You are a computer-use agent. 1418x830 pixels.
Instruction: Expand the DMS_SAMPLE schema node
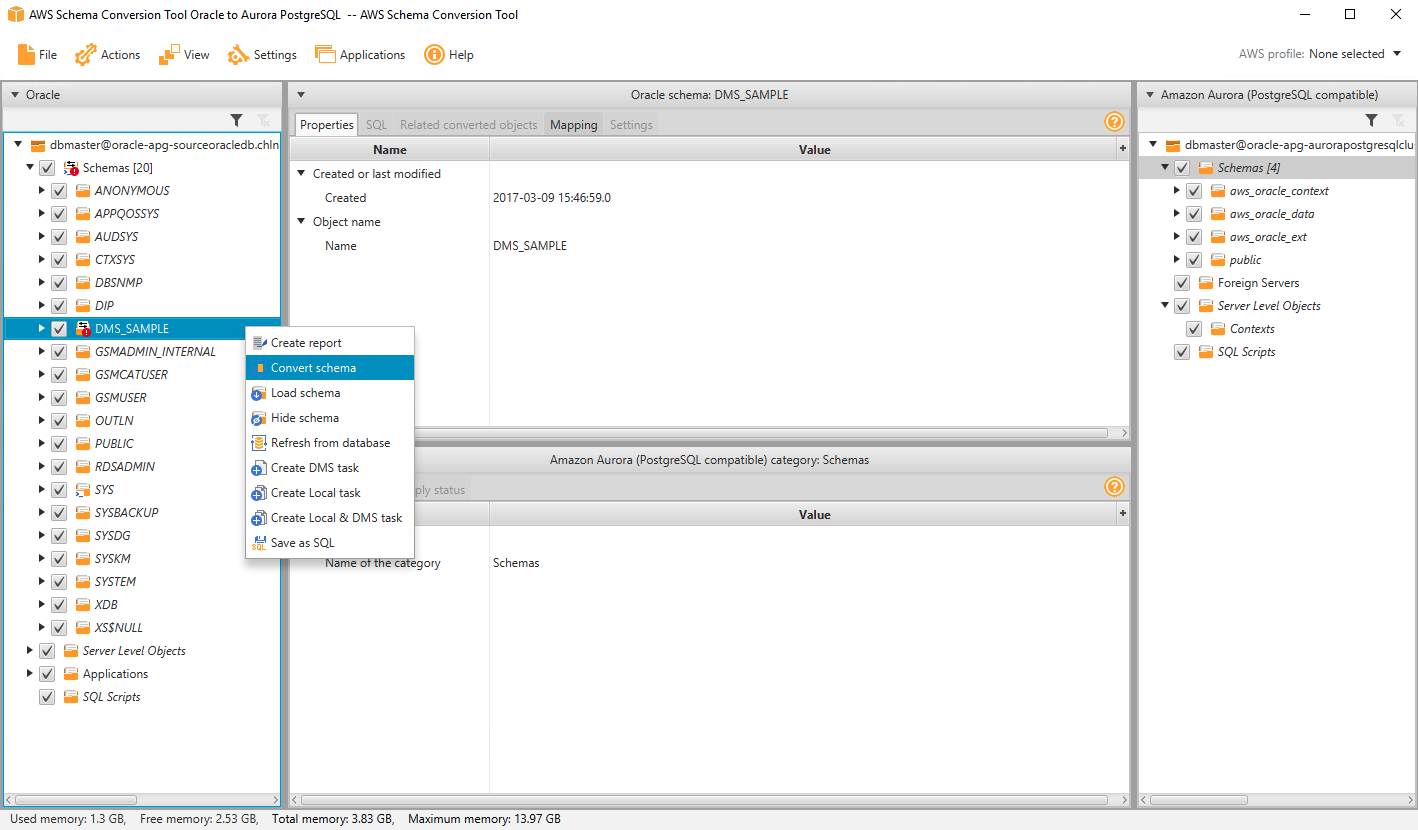(x=42, y=329)
